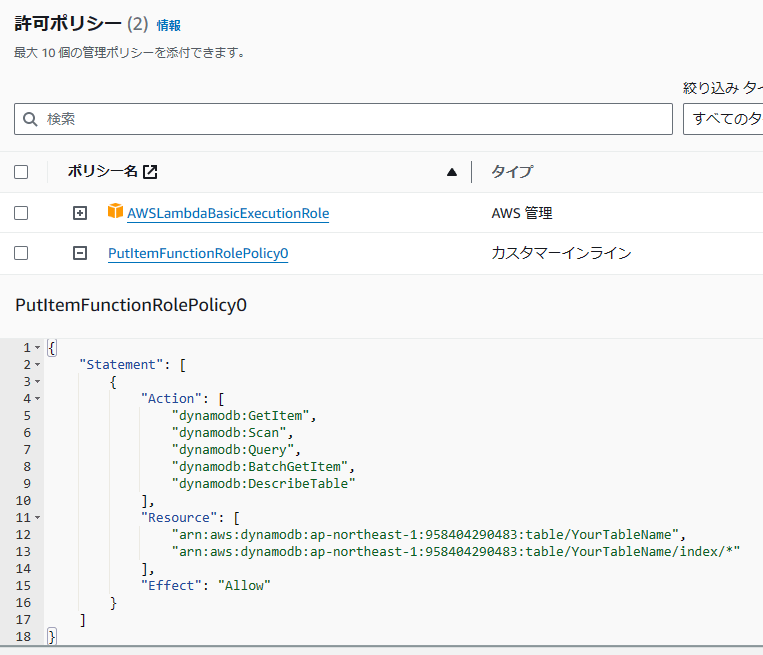763x655 pixels.
Task: Click the search magnifier icon
Action: point(30,119)
